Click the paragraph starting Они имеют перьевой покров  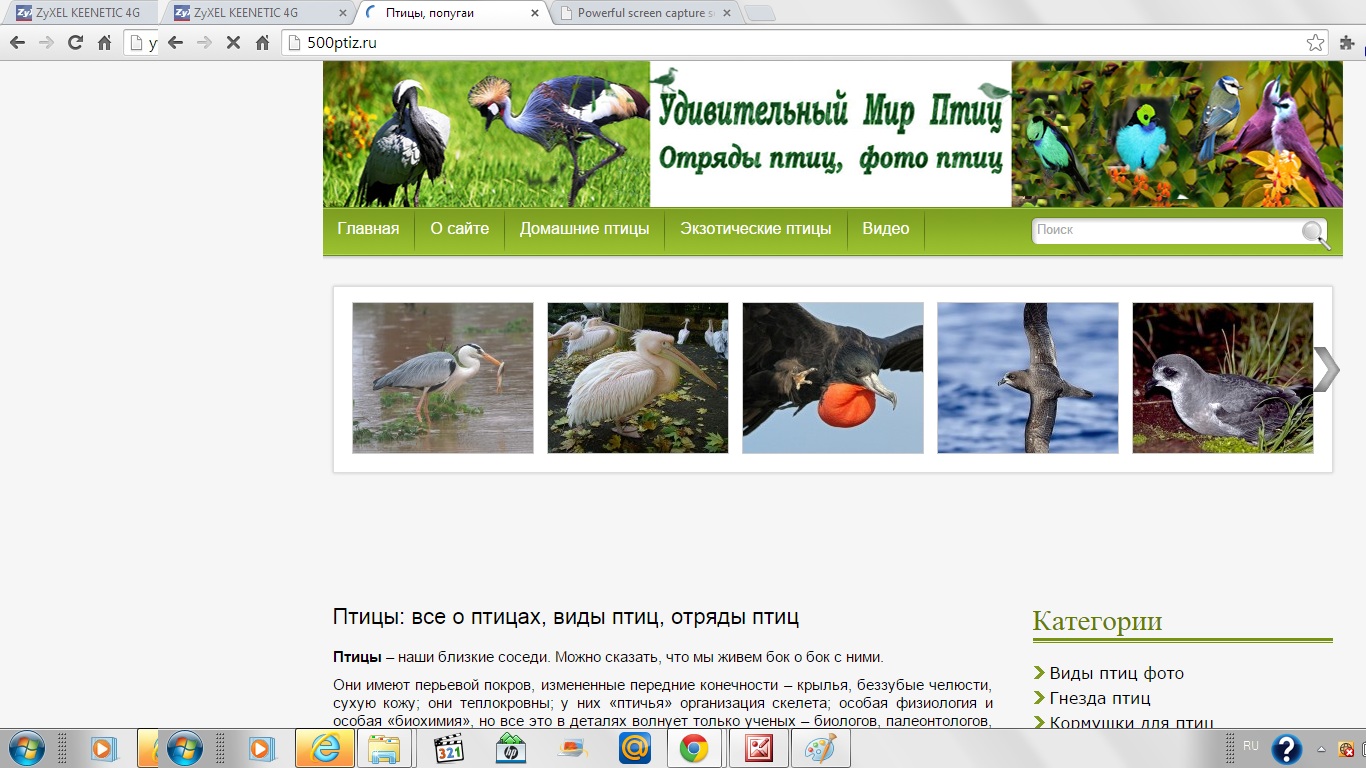coord(662,703)
